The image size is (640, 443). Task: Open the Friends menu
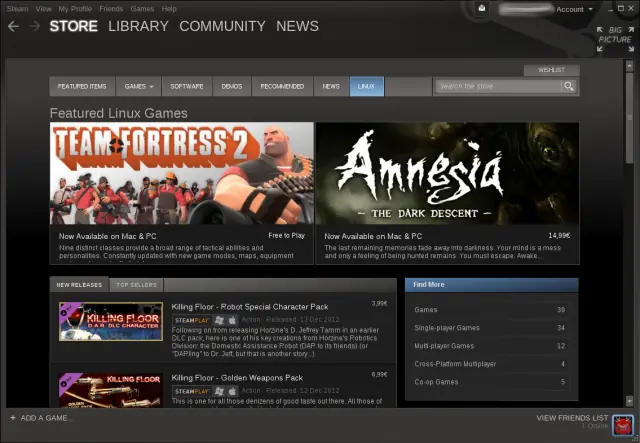(x=111, y=9)
